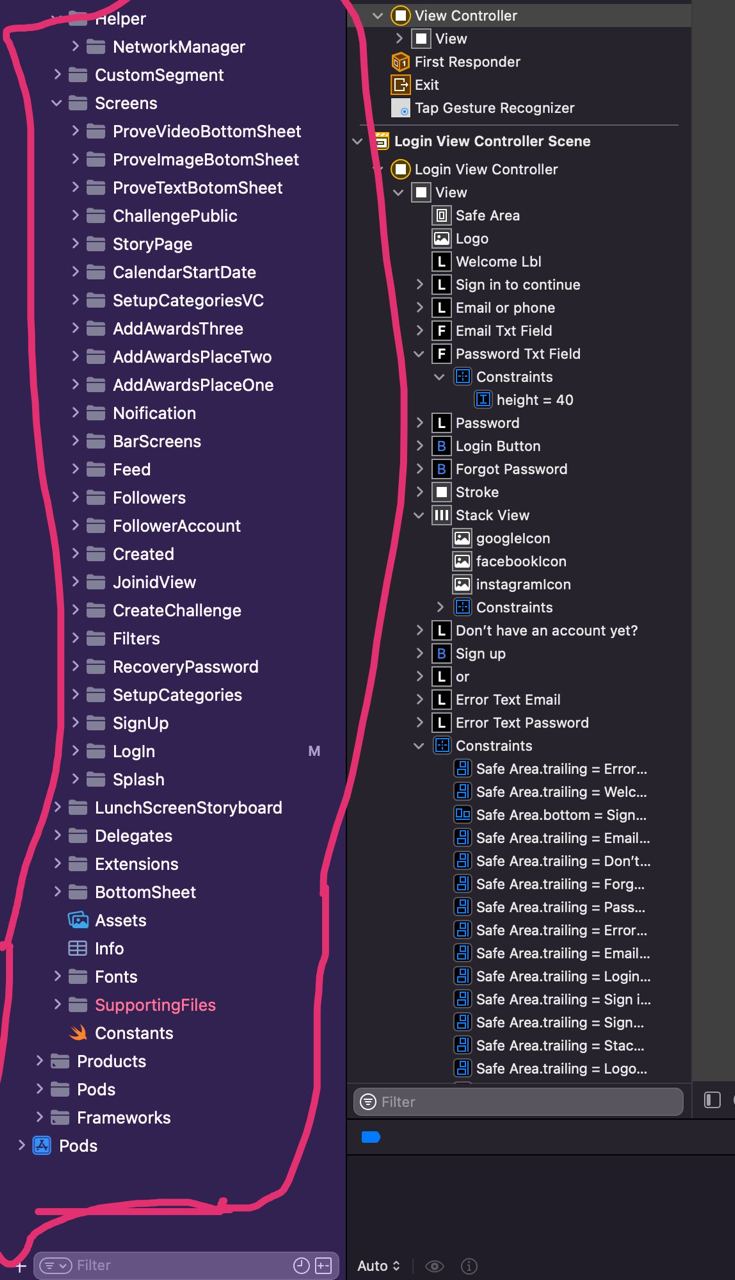
Task: Select the "or" label item
Action: (462, 676)
